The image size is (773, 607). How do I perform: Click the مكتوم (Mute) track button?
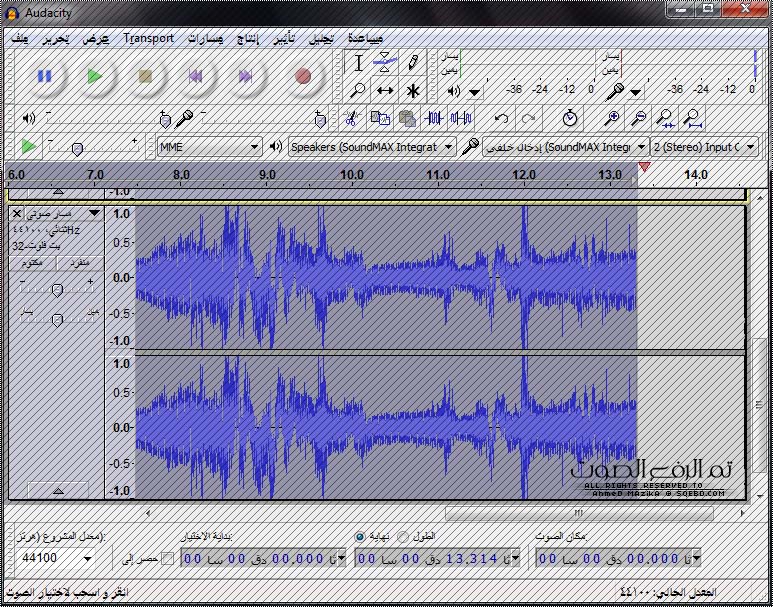[x=32, y=263]
